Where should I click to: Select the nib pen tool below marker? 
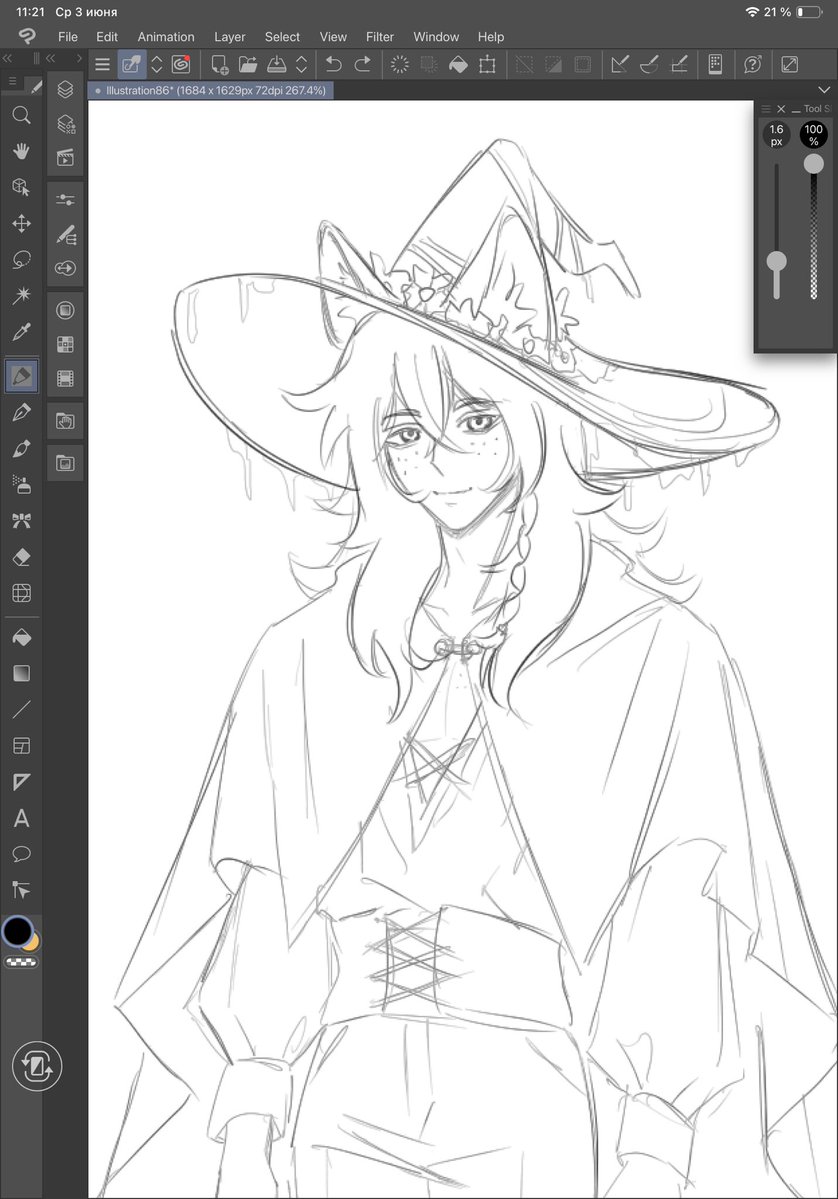(21, 413)
